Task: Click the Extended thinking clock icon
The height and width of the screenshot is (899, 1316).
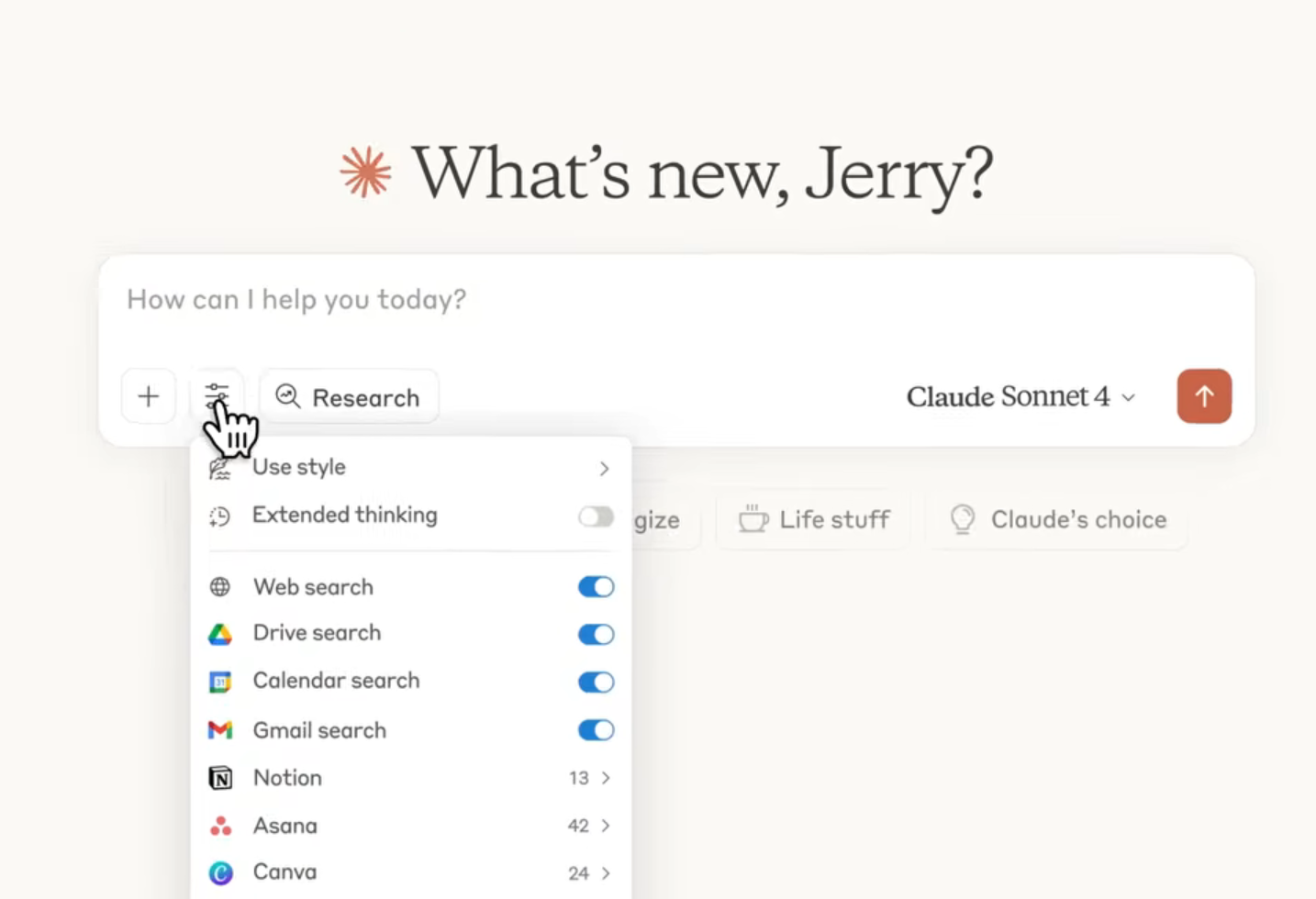Action: [x=219, y=516]
